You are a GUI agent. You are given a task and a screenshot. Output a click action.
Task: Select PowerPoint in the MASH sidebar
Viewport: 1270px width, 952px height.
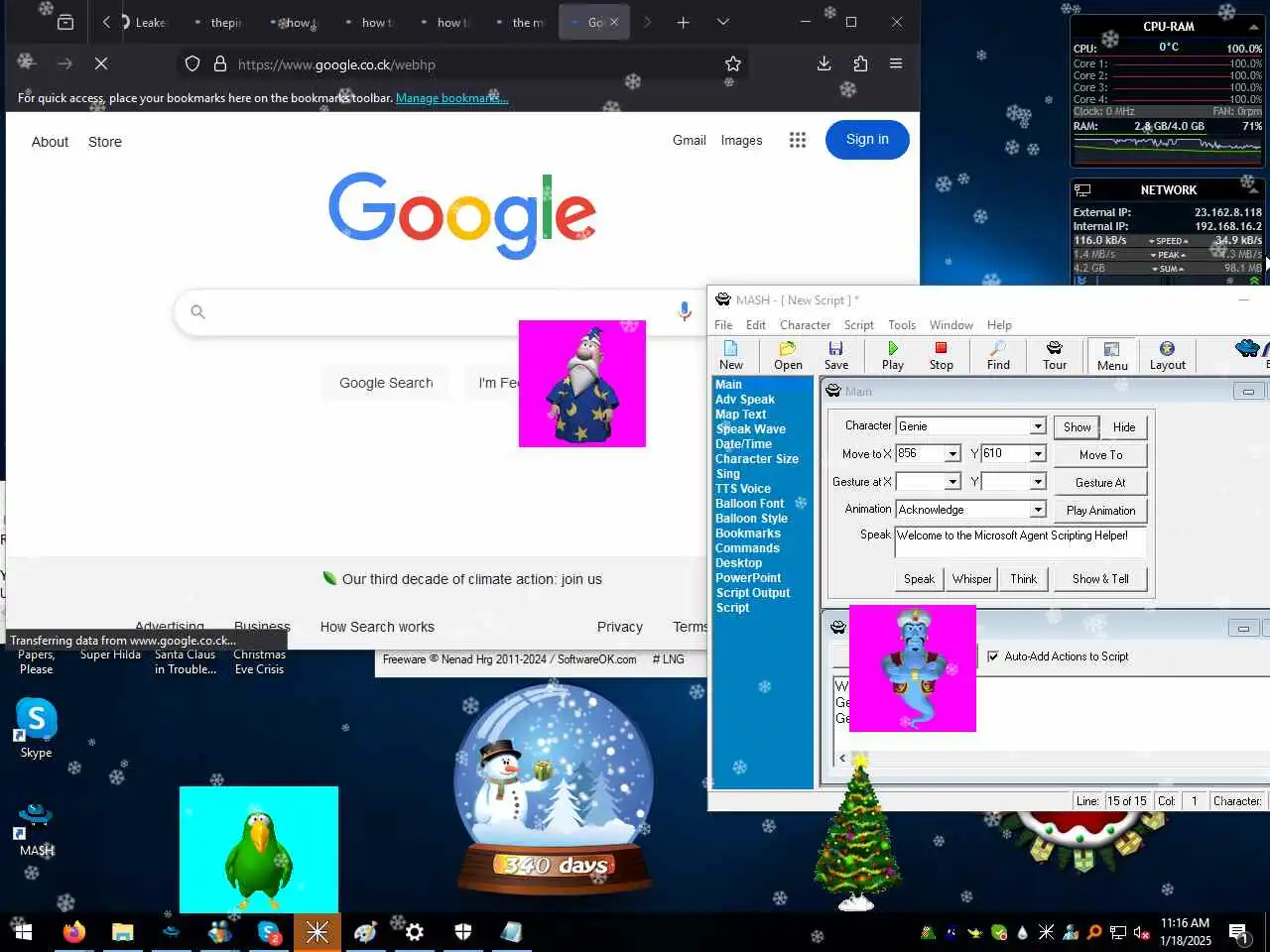pos(748,578)
